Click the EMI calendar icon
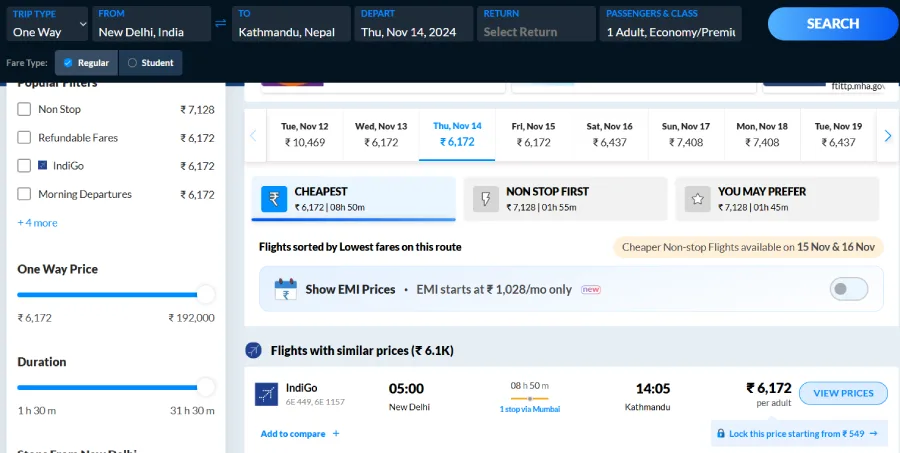Viewport: 900px width, 453px height. [286, 289]
